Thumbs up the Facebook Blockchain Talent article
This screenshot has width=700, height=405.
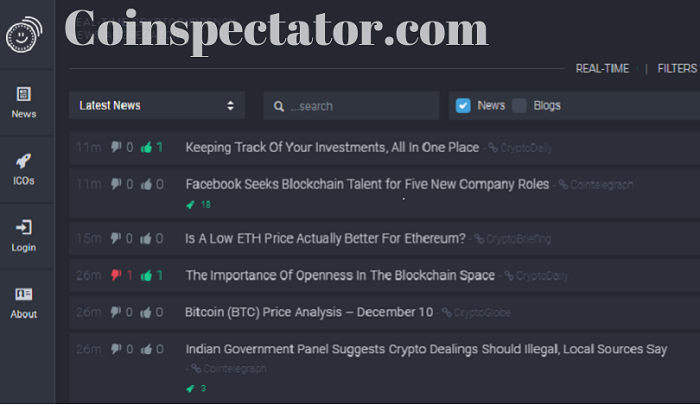click(147, 184)
